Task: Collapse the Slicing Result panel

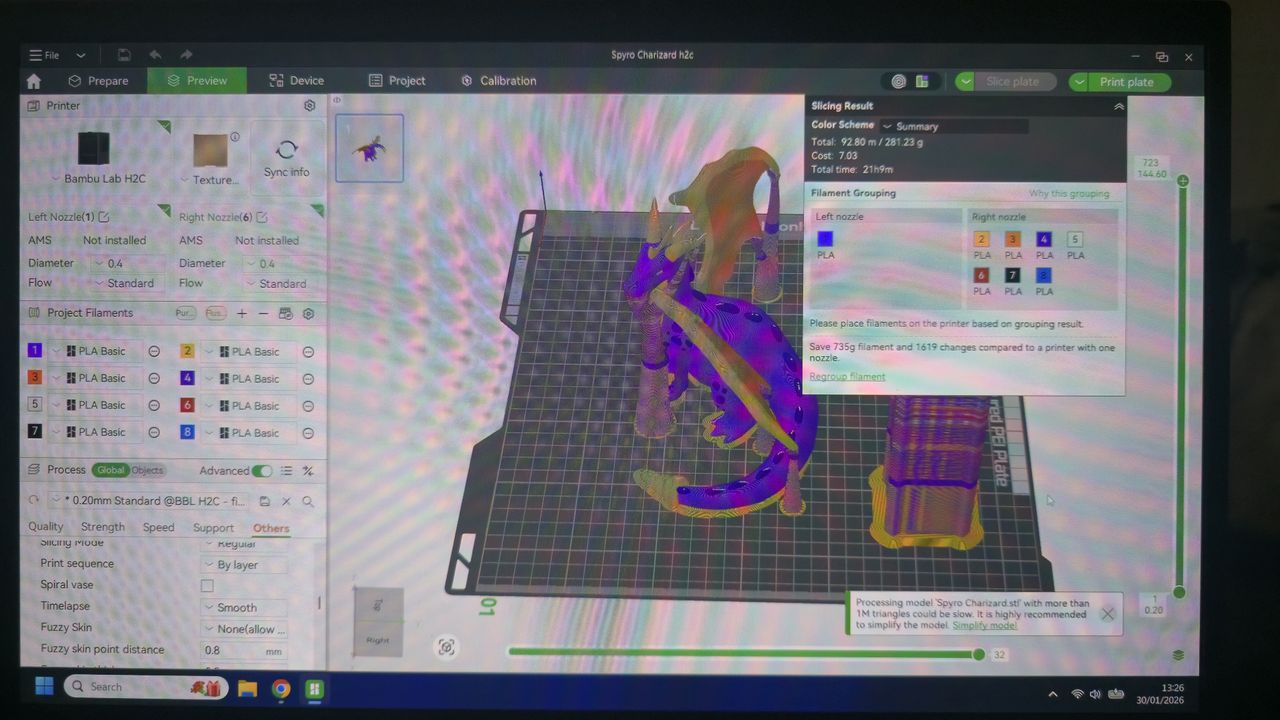Action: (x=1119, y=106)
